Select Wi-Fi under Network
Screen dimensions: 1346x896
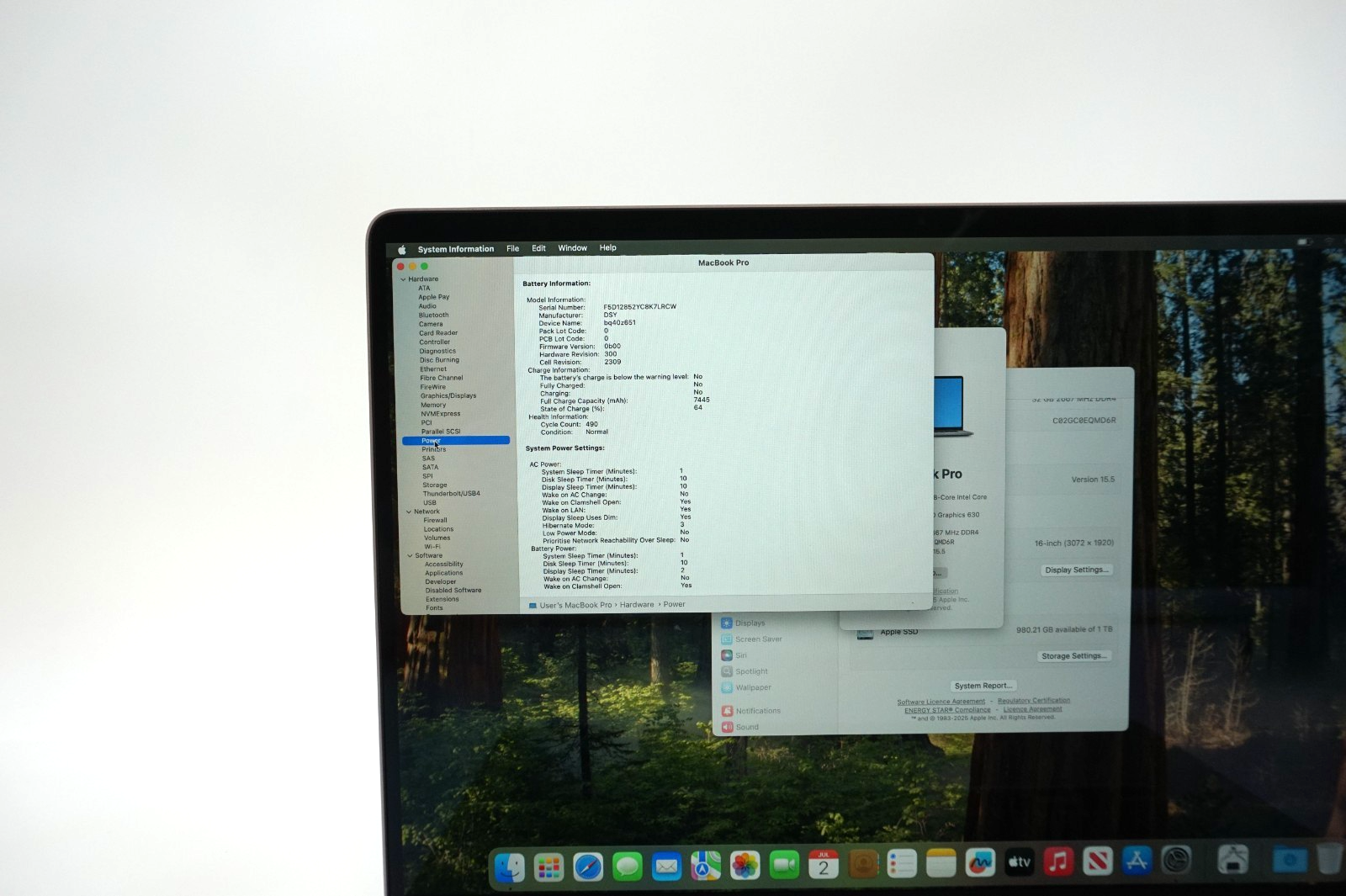tap(432, 547)
